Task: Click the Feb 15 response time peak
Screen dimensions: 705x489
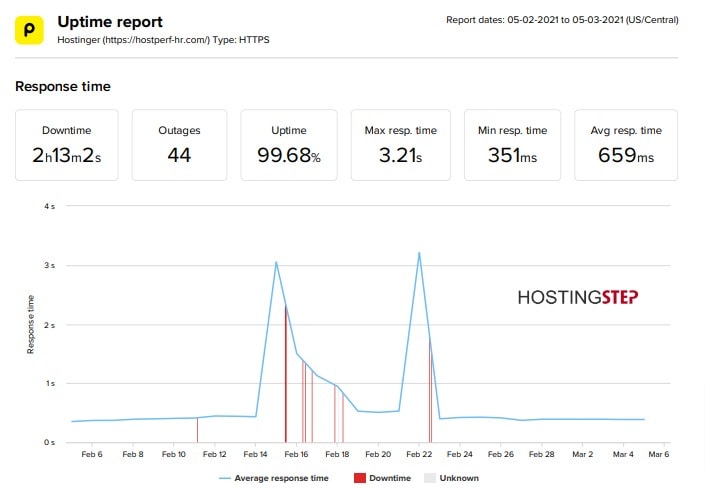Action: point(276,262)
